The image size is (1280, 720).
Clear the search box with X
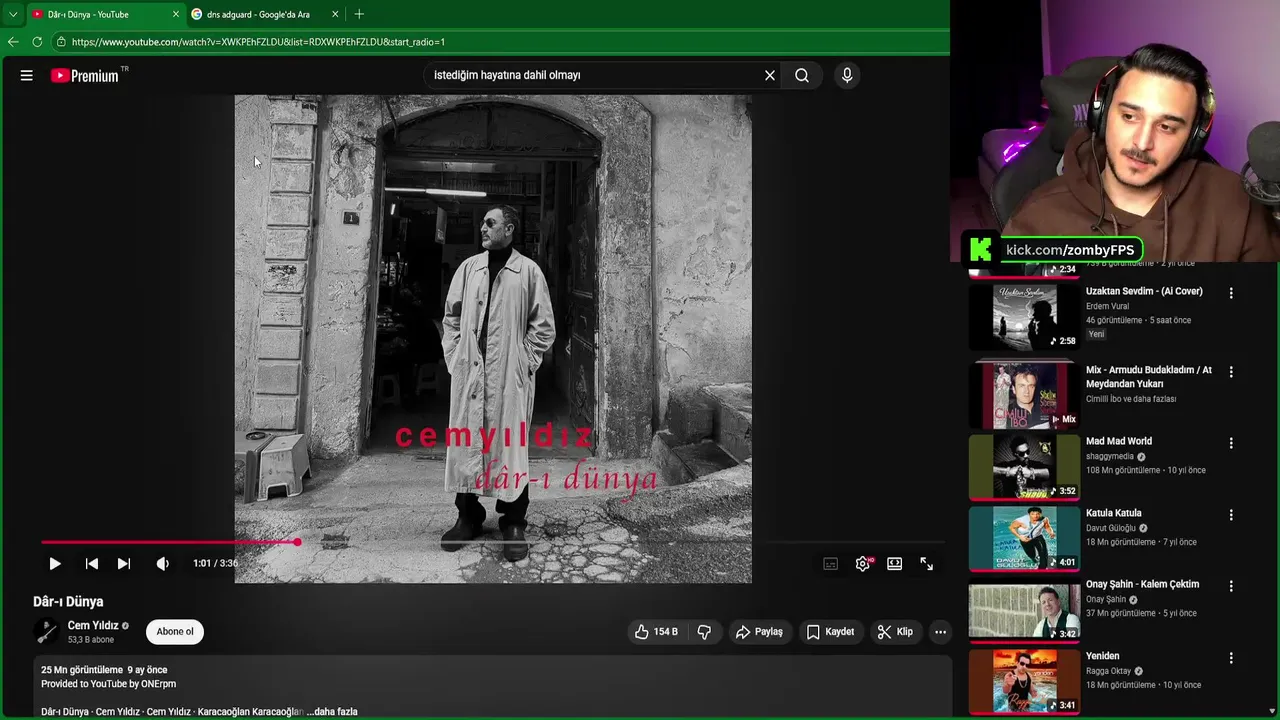click(x=770, y=75)
